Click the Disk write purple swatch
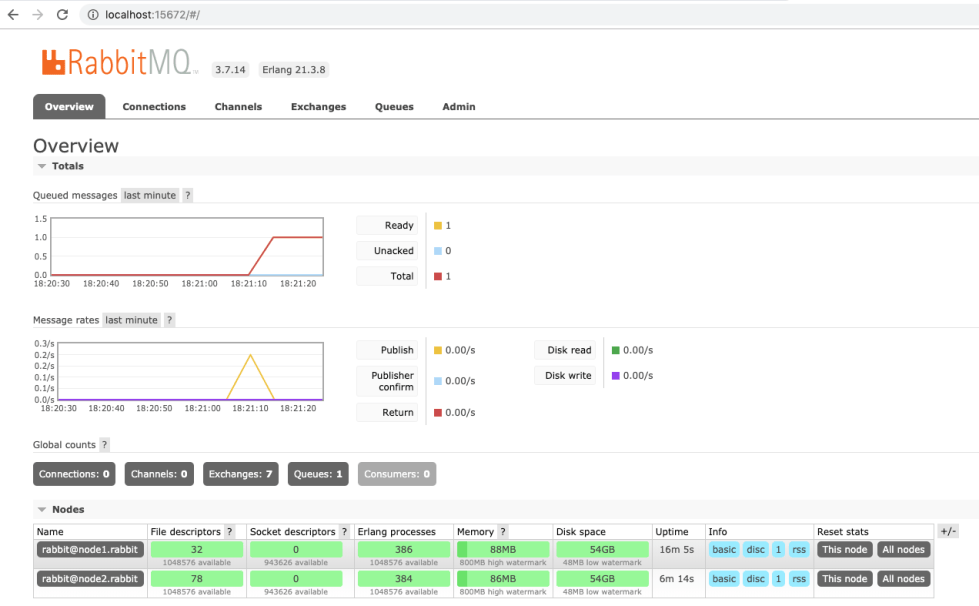This screenshot has height=606, width=979. [x=616, y=376]
